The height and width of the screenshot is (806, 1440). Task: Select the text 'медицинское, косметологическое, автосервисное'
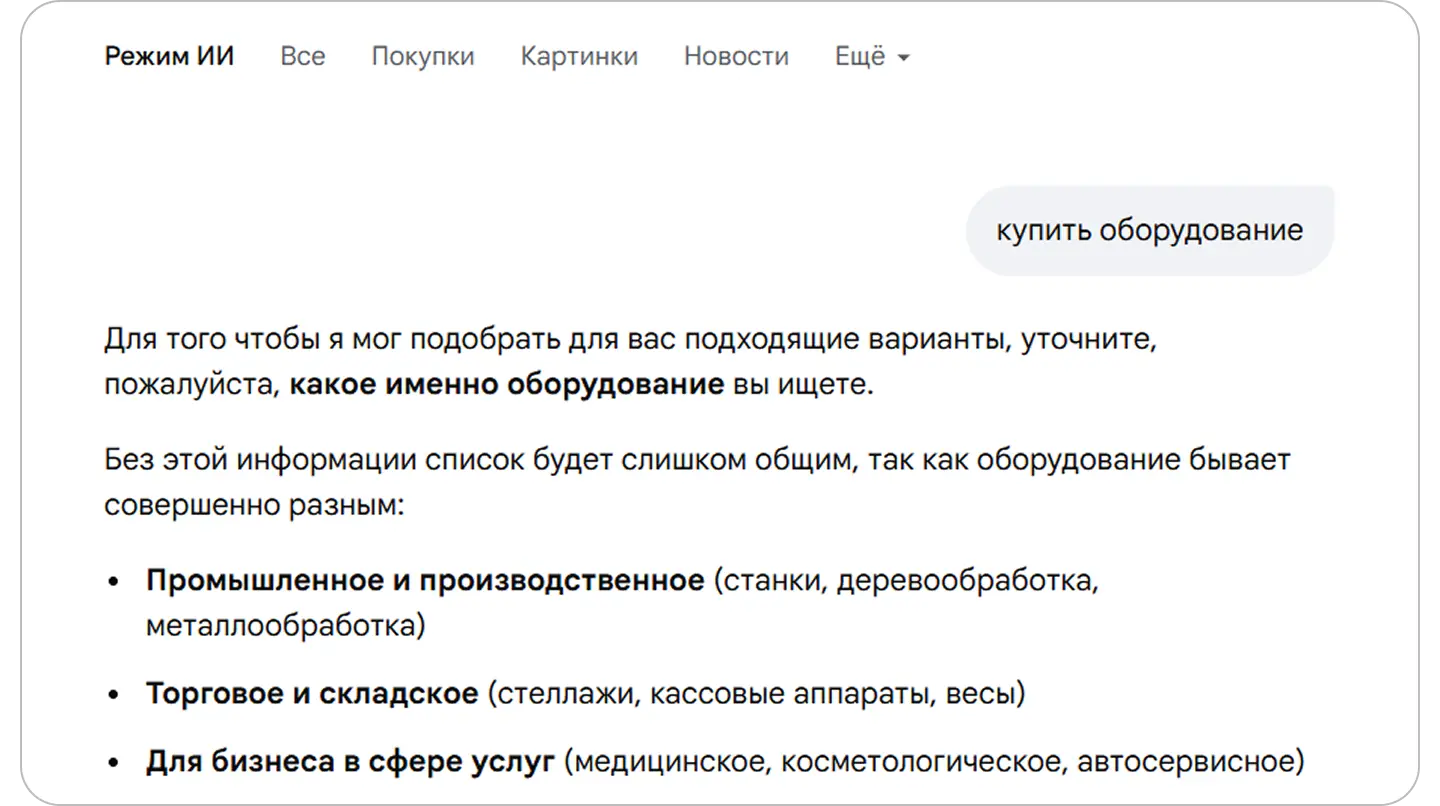pyautogui.click(x=934, y=762)
